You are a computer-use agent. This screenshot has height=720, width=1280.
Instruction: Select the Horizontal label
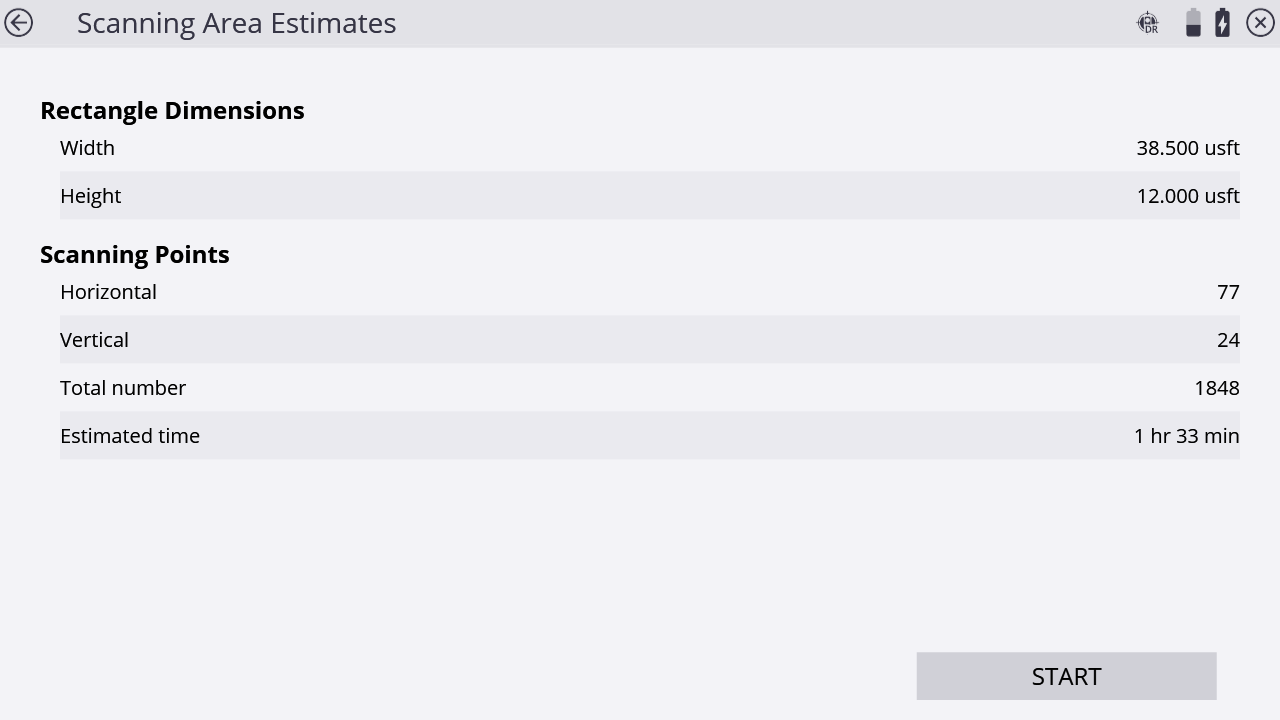(108, 292)
